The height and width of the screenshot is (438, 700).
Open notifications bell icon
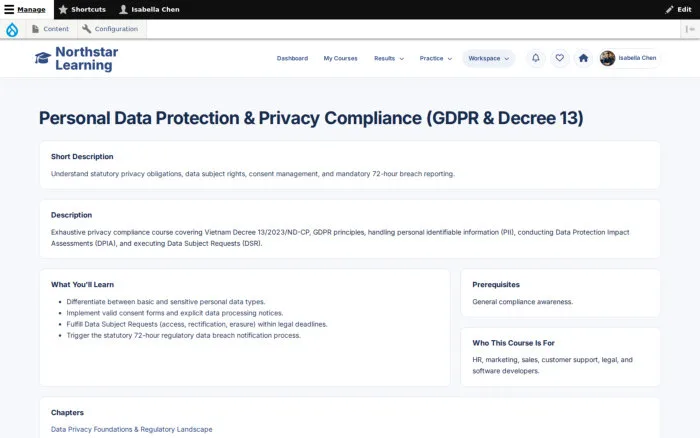pyautogui.click(x=536, y=58)
